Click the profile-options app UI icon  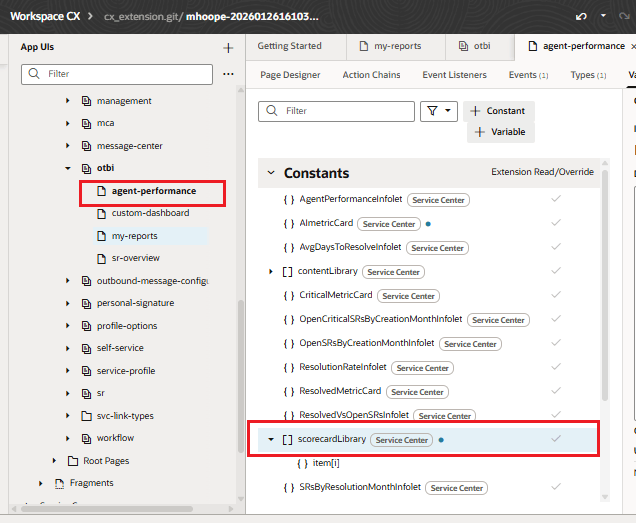pos(86,326)
